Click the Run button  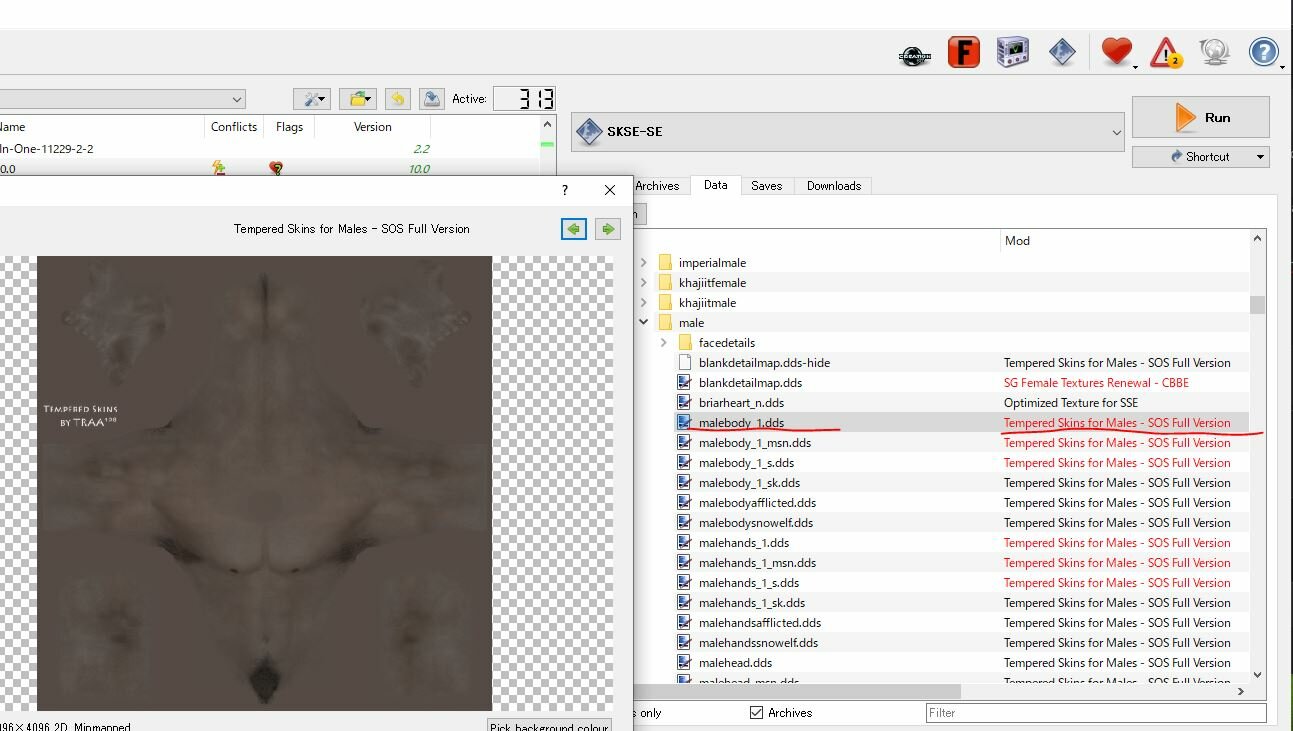click(1200, 117)
